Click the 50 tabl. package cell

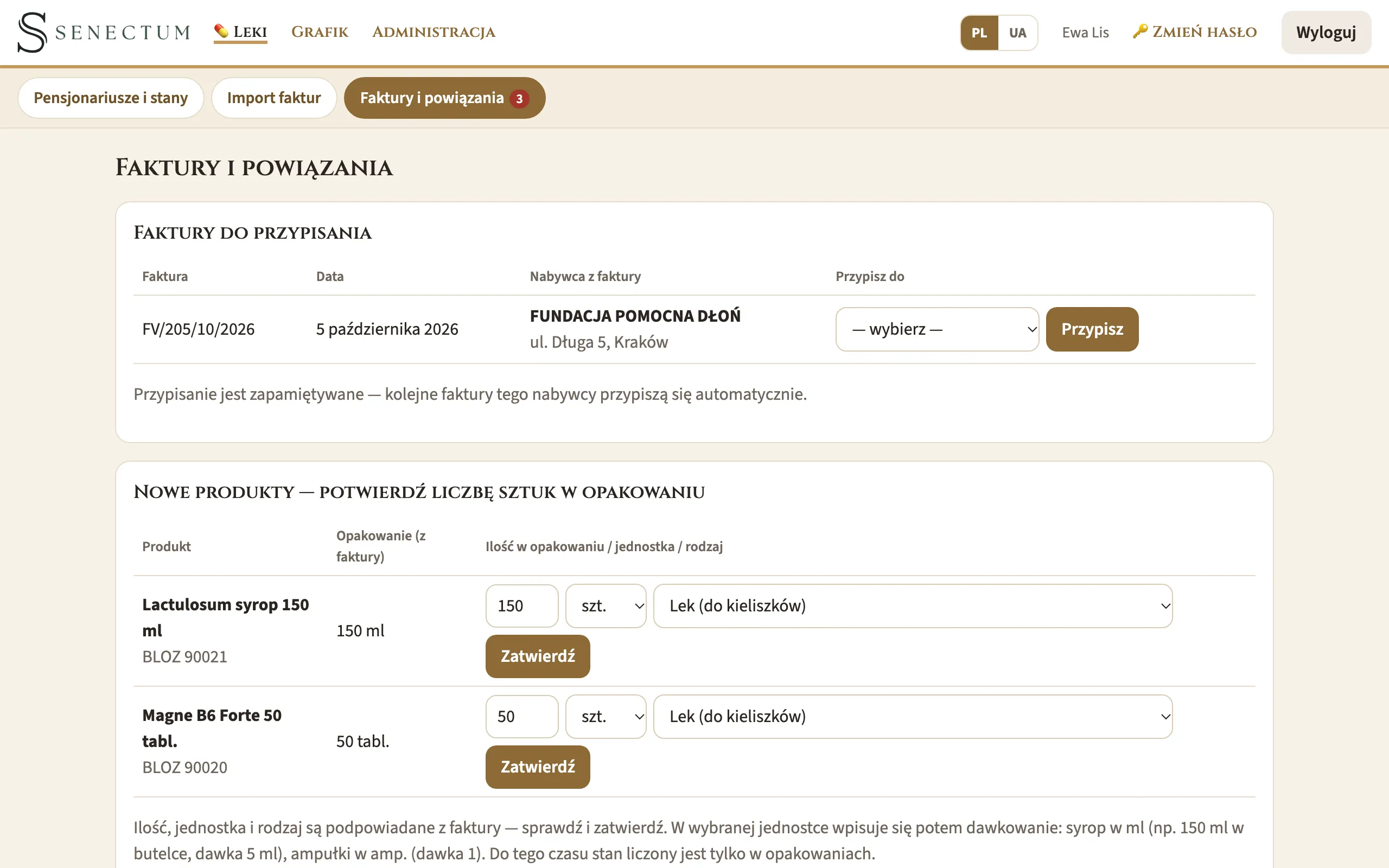point(362,742)
